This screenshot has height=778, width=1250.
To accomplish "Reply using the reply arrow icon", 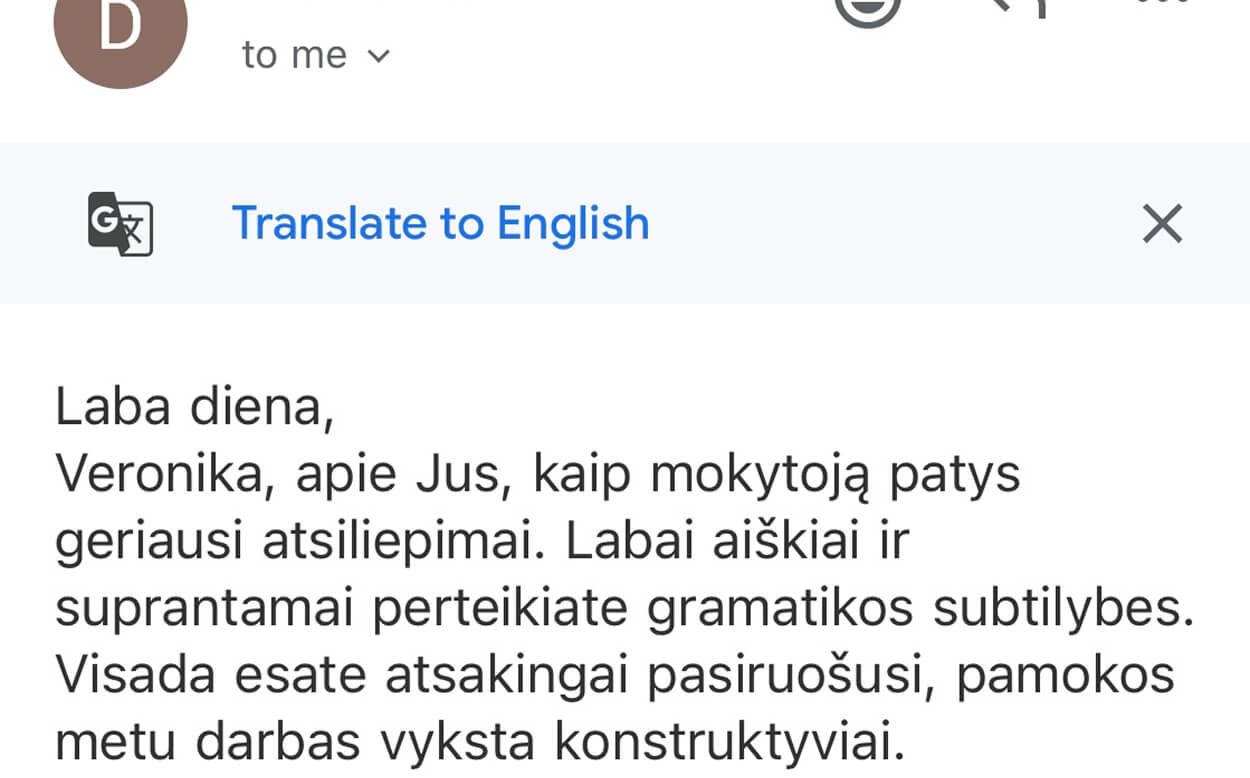I will pos(1016,8).
